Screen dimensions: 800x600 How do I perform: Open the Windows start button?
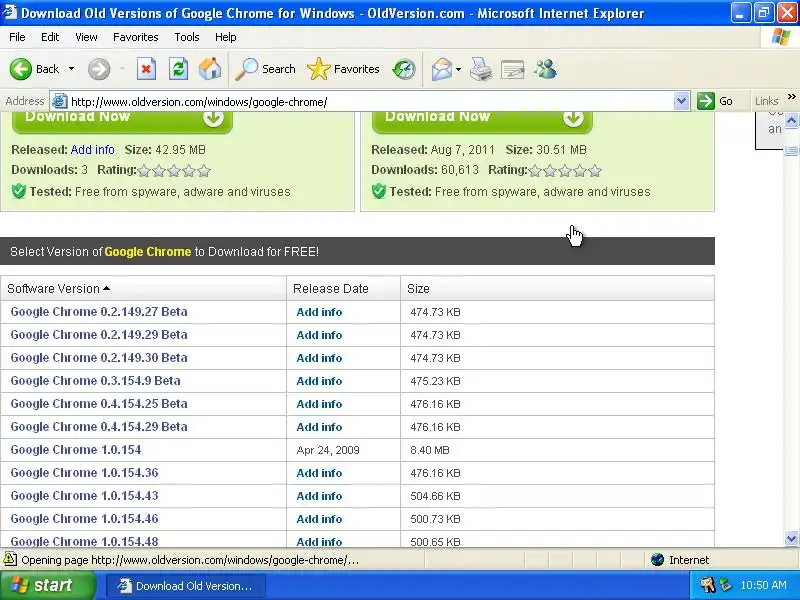click(x=47, y=585)
